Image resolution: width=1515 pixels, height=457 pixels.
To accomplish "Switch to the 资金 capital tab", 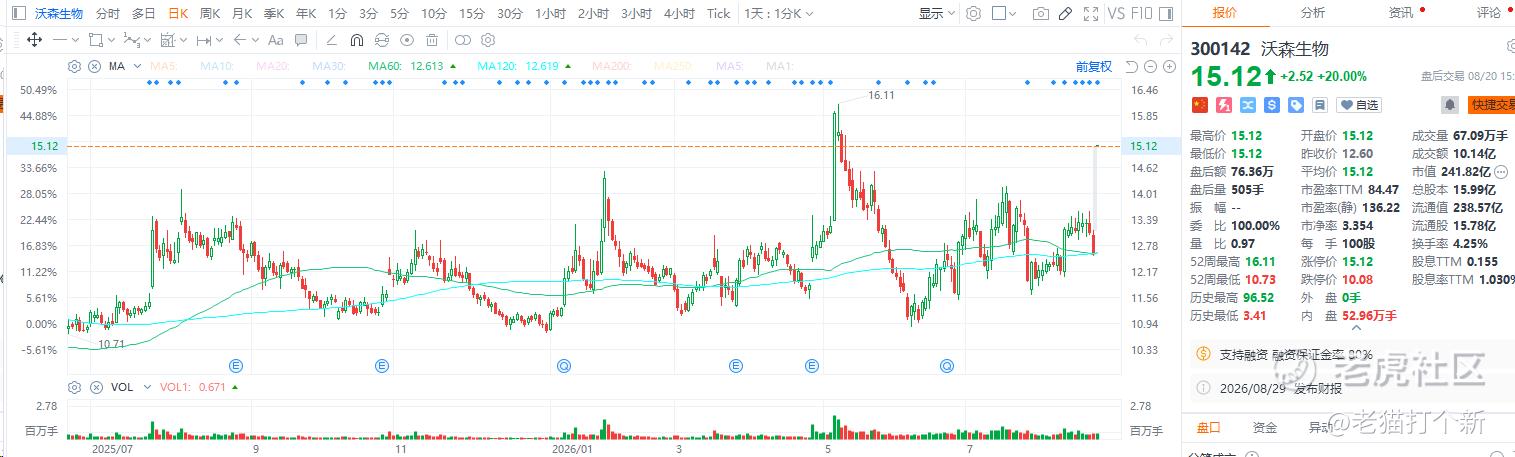I will pyautogui.click(x=1265, y=428).
